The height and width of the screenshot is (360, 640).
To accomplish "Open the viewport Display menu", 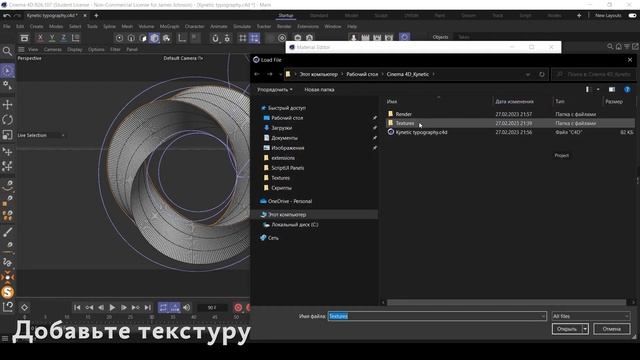I will (75, 49).
